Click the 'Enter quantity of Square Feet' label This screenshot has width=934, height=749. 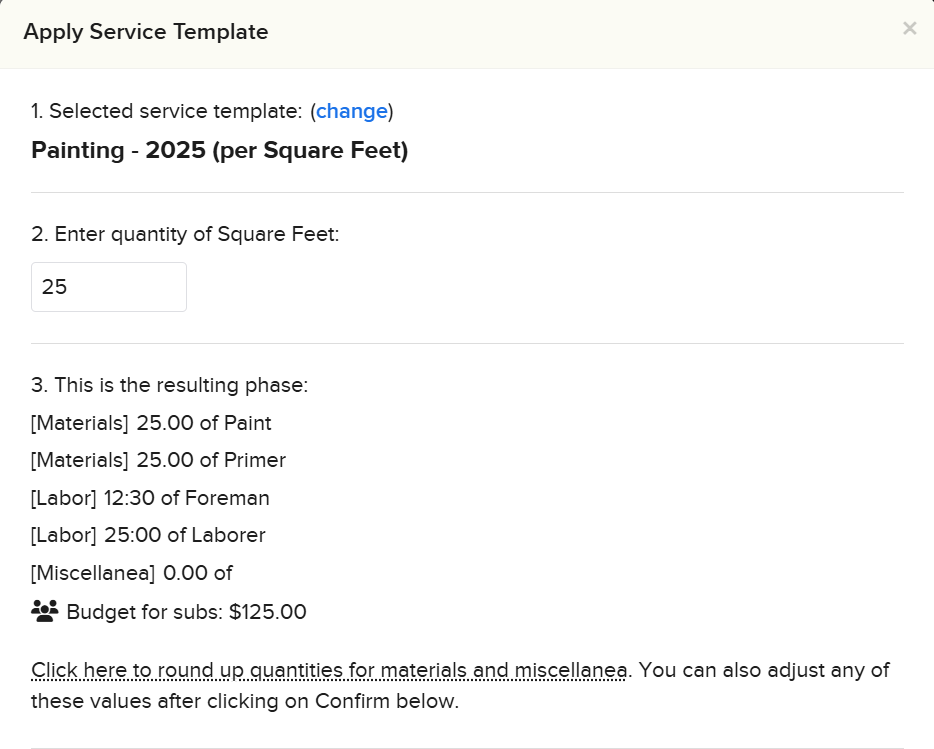(x=185, y=234)
